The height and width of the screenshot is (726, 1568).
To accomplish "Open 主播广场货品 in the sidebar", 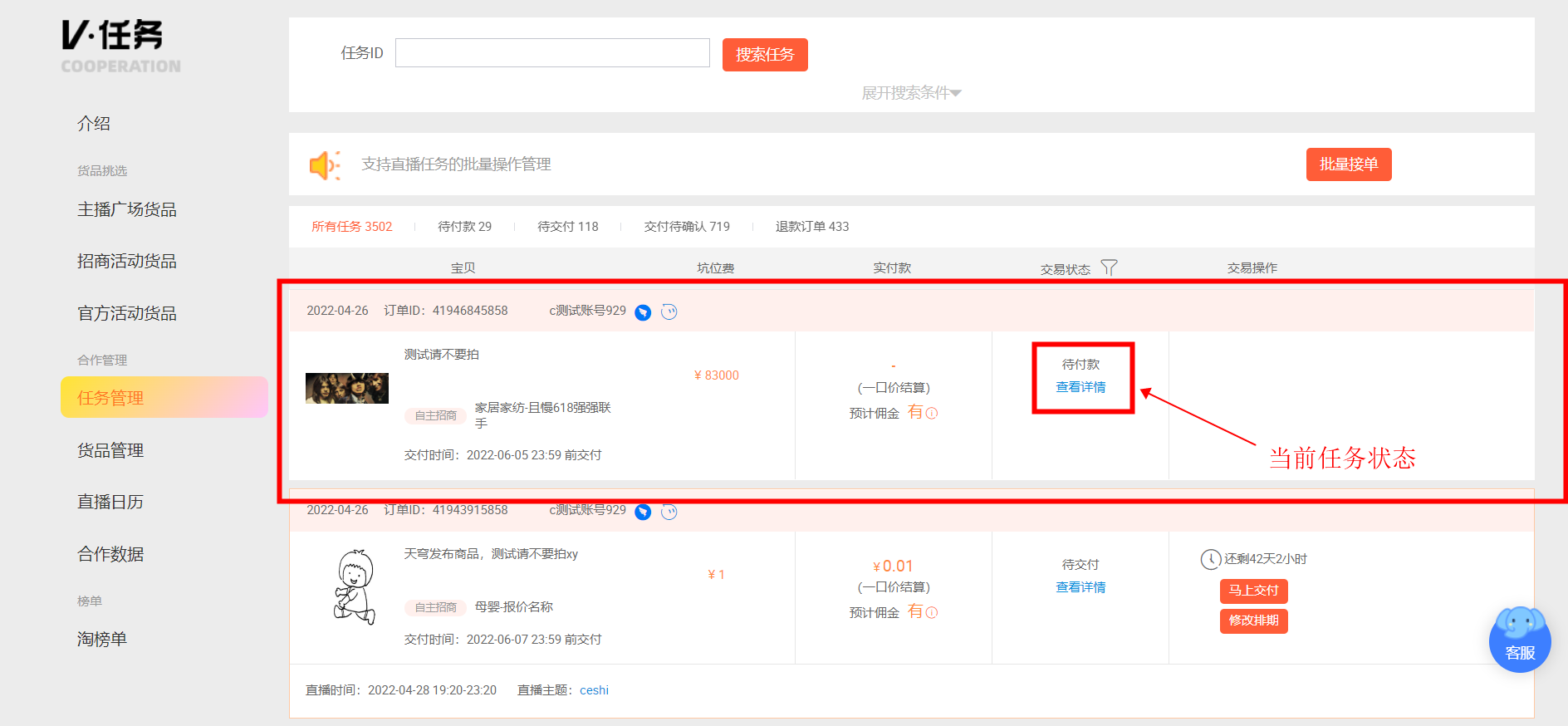I will point(127,210).
